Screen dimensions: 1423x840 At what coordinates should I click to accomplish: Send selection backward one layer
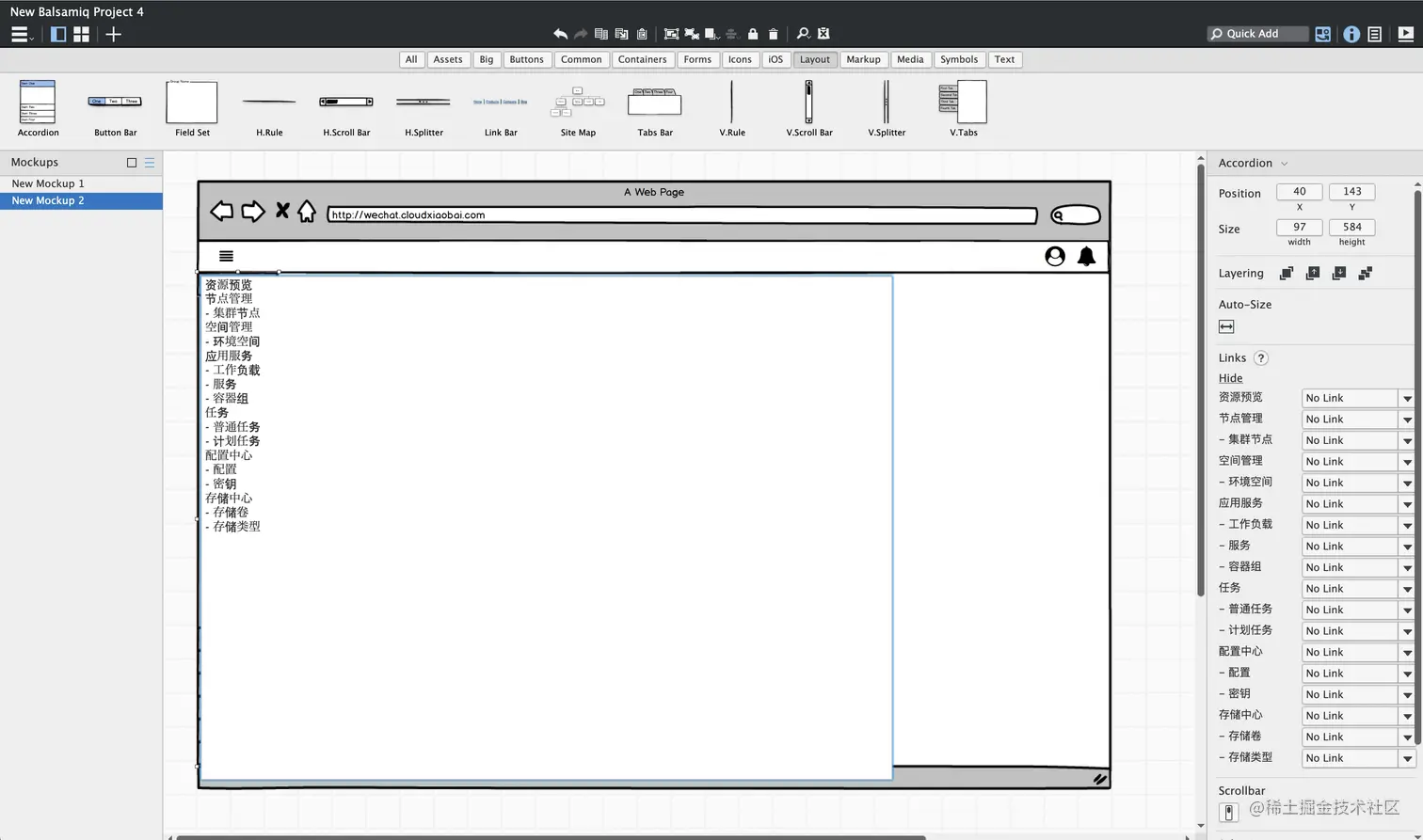[1339, 274]
